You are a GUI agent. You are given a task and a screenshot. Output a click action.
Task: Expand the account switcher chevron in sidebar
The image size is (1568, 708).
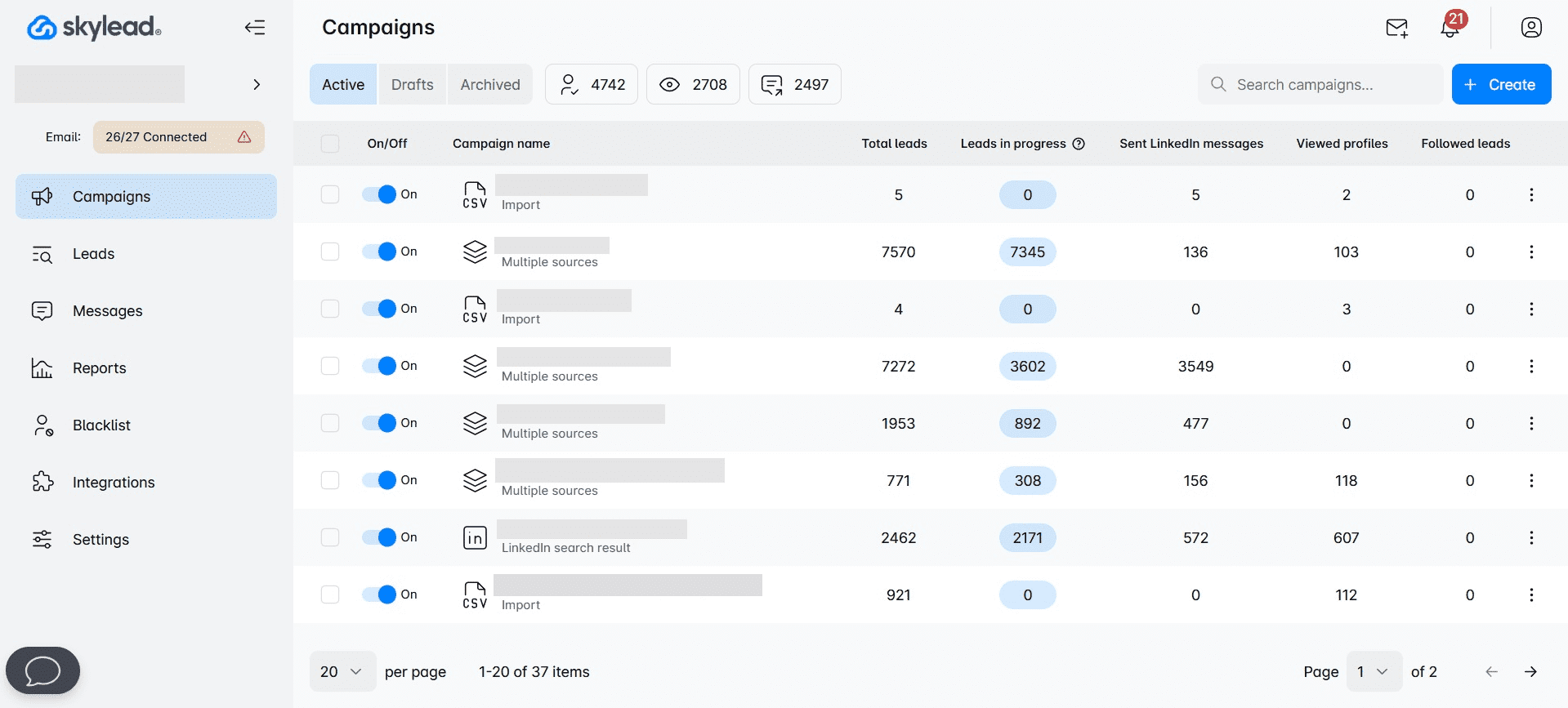pos(257,84)
